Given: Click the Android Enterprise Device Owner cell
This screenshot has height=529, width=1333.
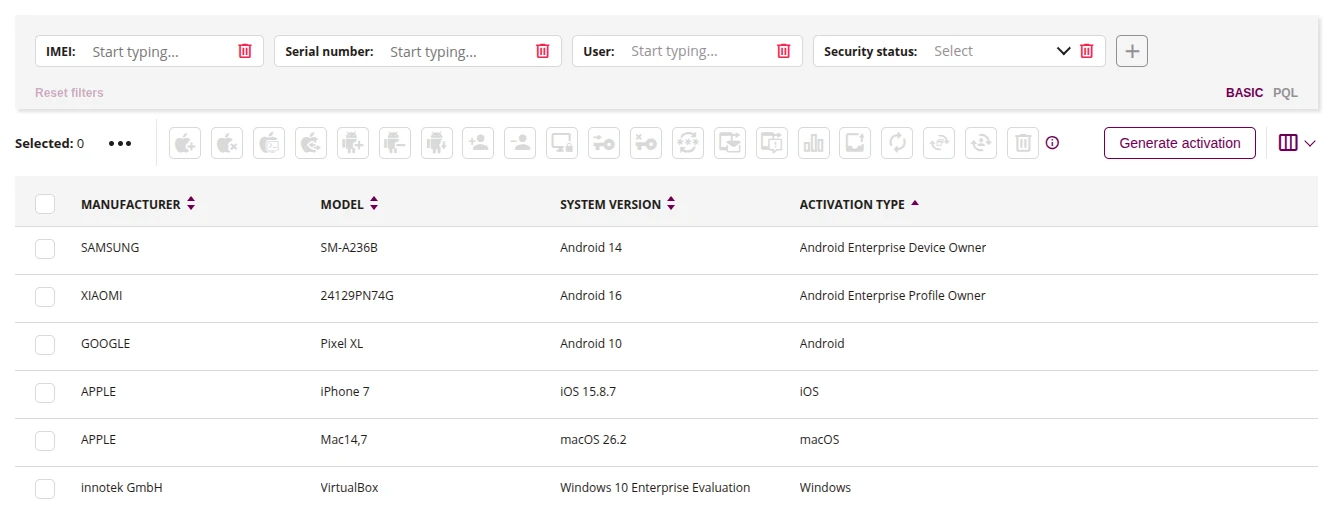Looking at the screenshot, I should tap(893, 248).
